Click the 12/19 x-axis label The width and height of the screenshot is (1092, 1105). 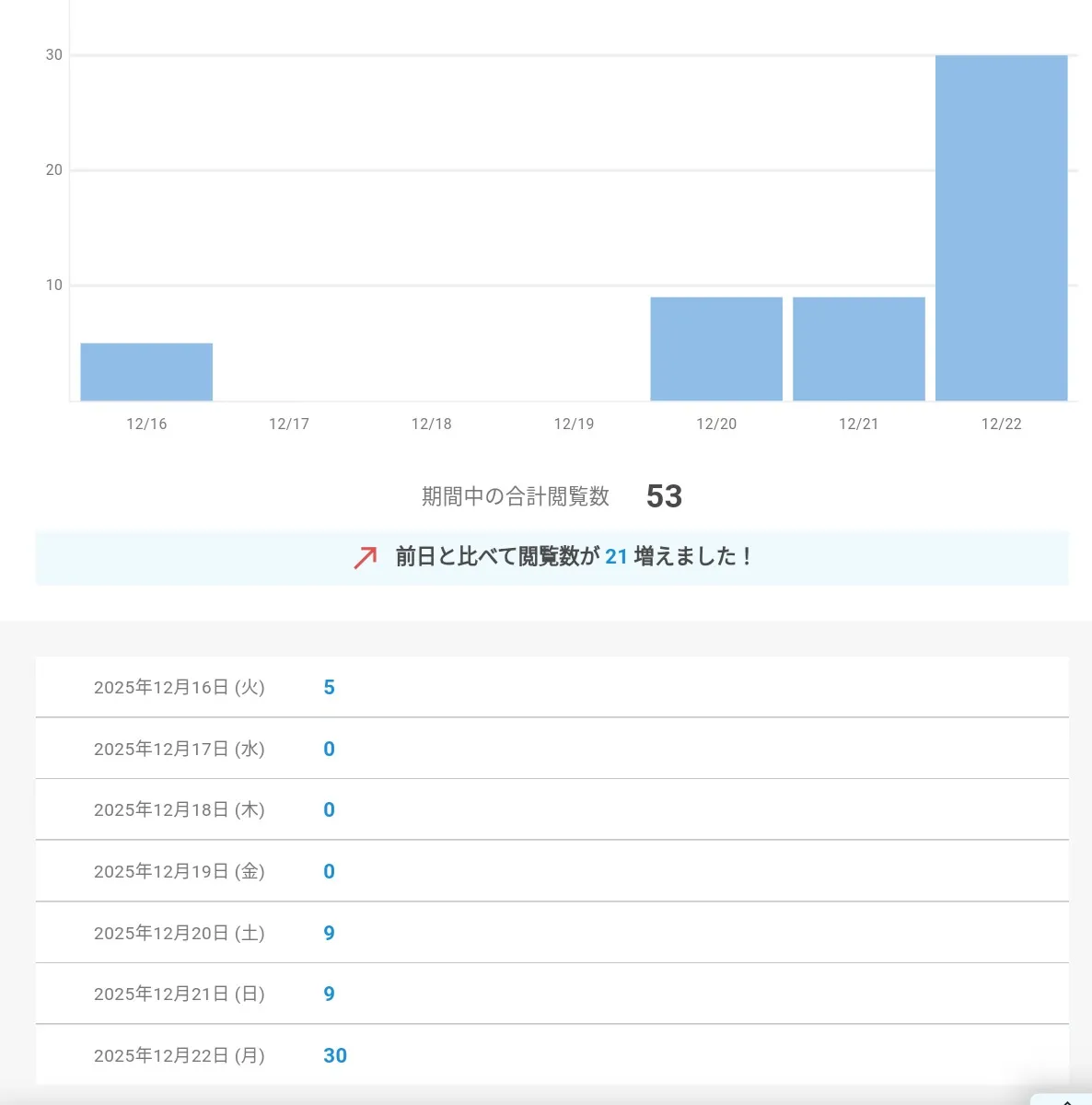pyautogui.click(x=574, y=425)
